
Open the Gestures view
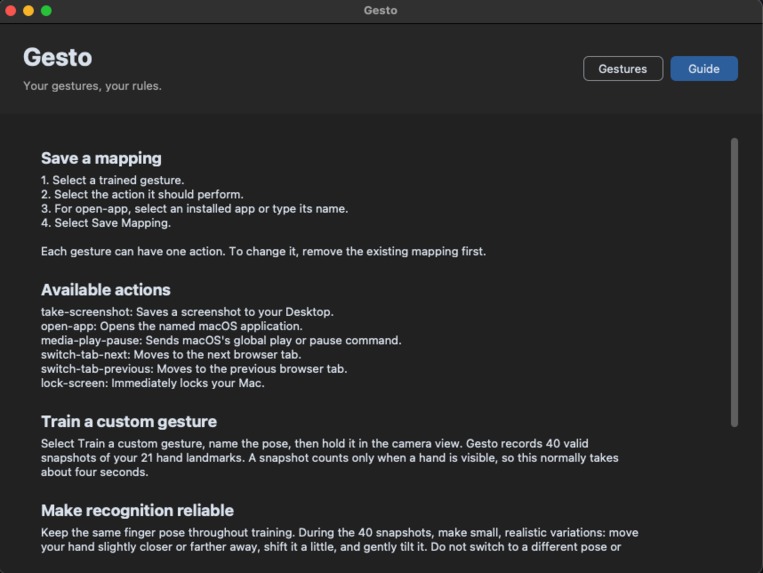[623, 69]
